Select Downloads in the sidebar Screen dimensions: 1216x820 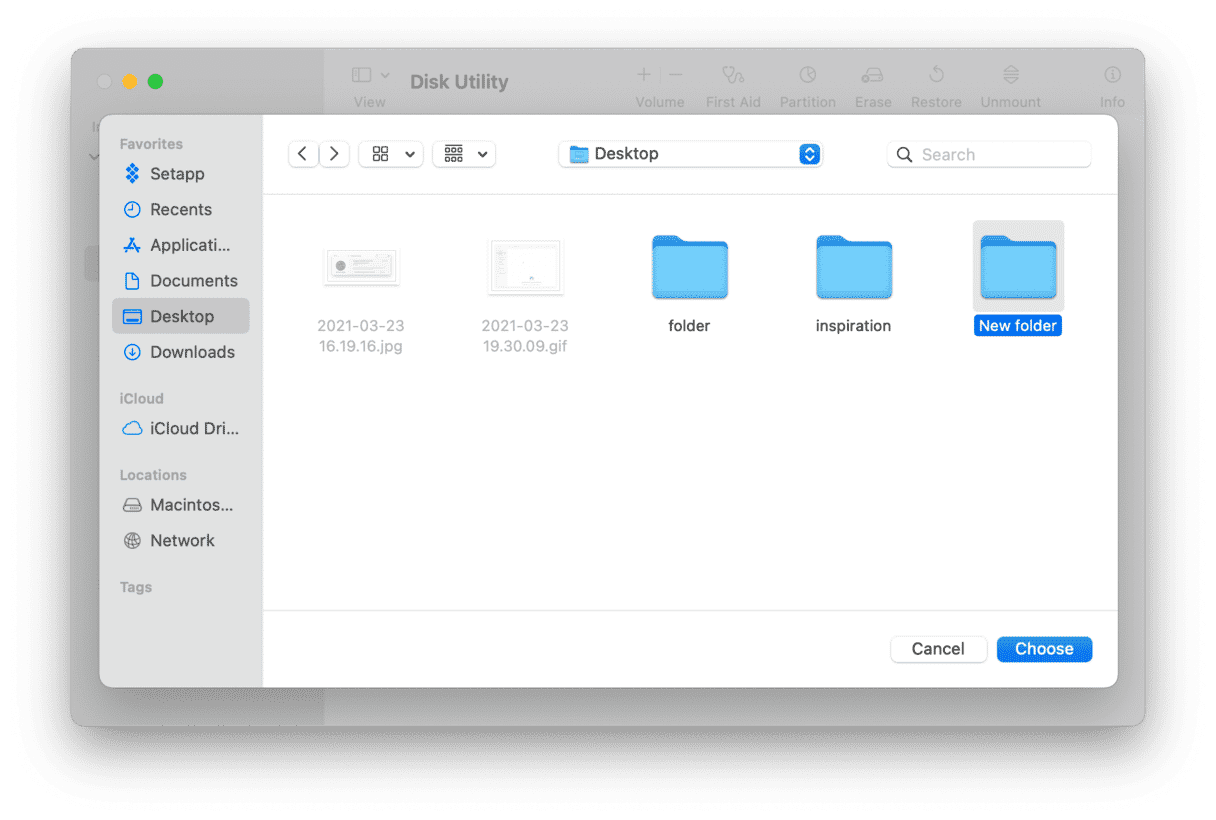pos(191,352)
